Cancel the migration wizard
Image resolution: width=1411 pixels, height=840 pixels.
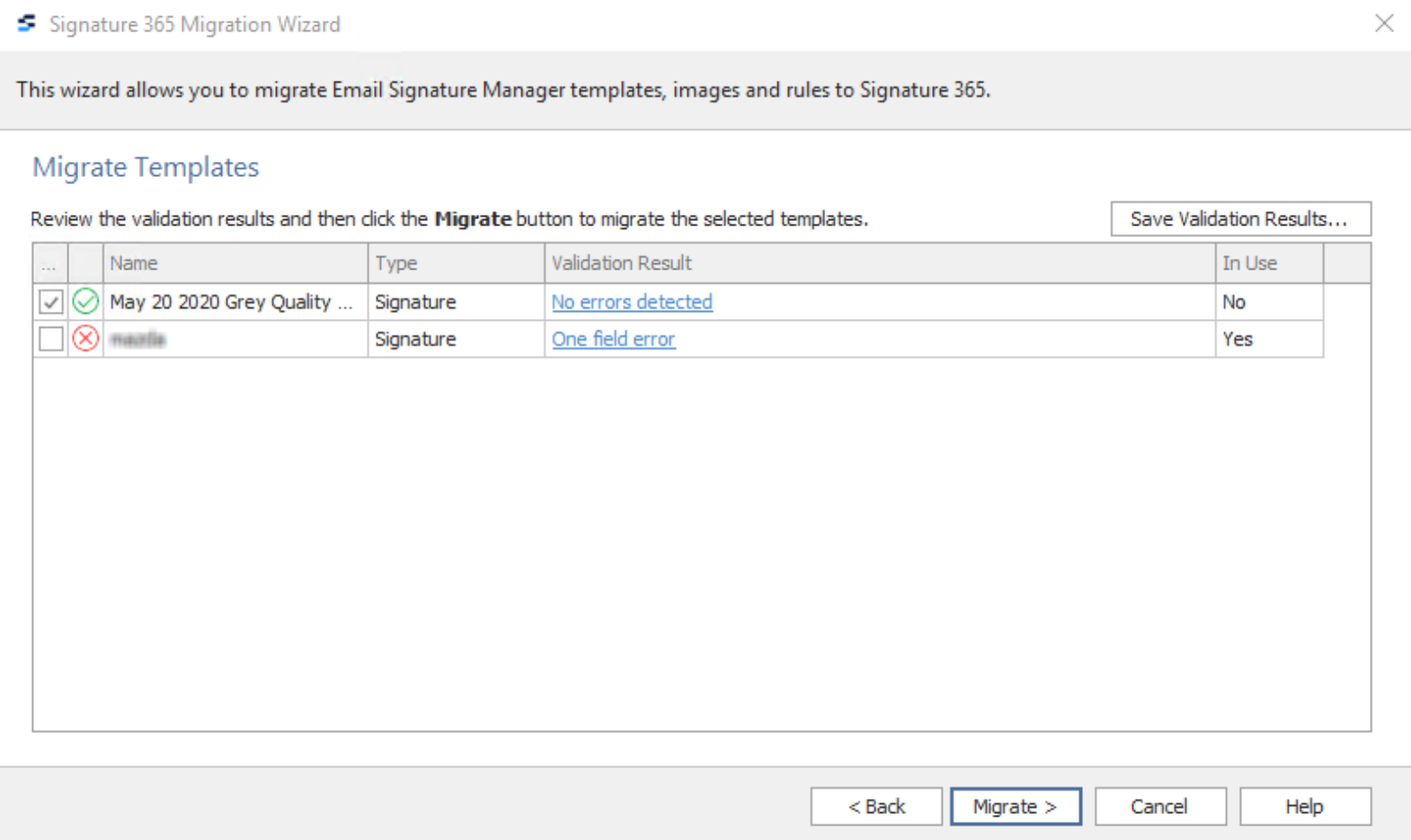(x=1160, y=806)
